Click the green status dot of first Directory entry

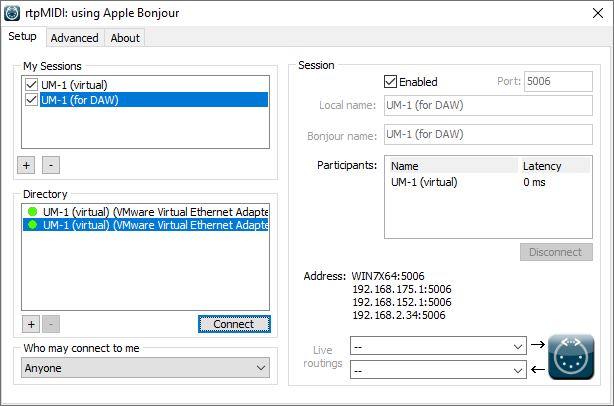(x=33, y=212)
